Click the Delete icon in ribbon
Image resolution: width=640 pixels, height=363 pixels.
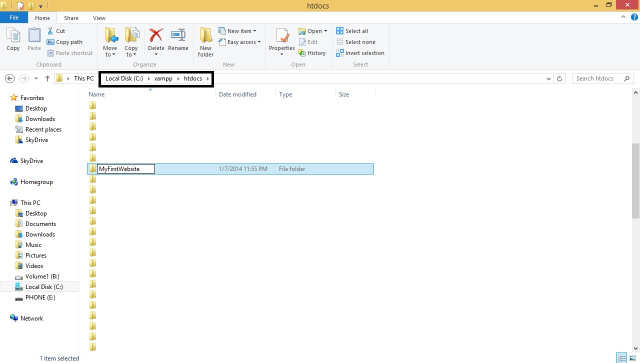coord(156,41)
